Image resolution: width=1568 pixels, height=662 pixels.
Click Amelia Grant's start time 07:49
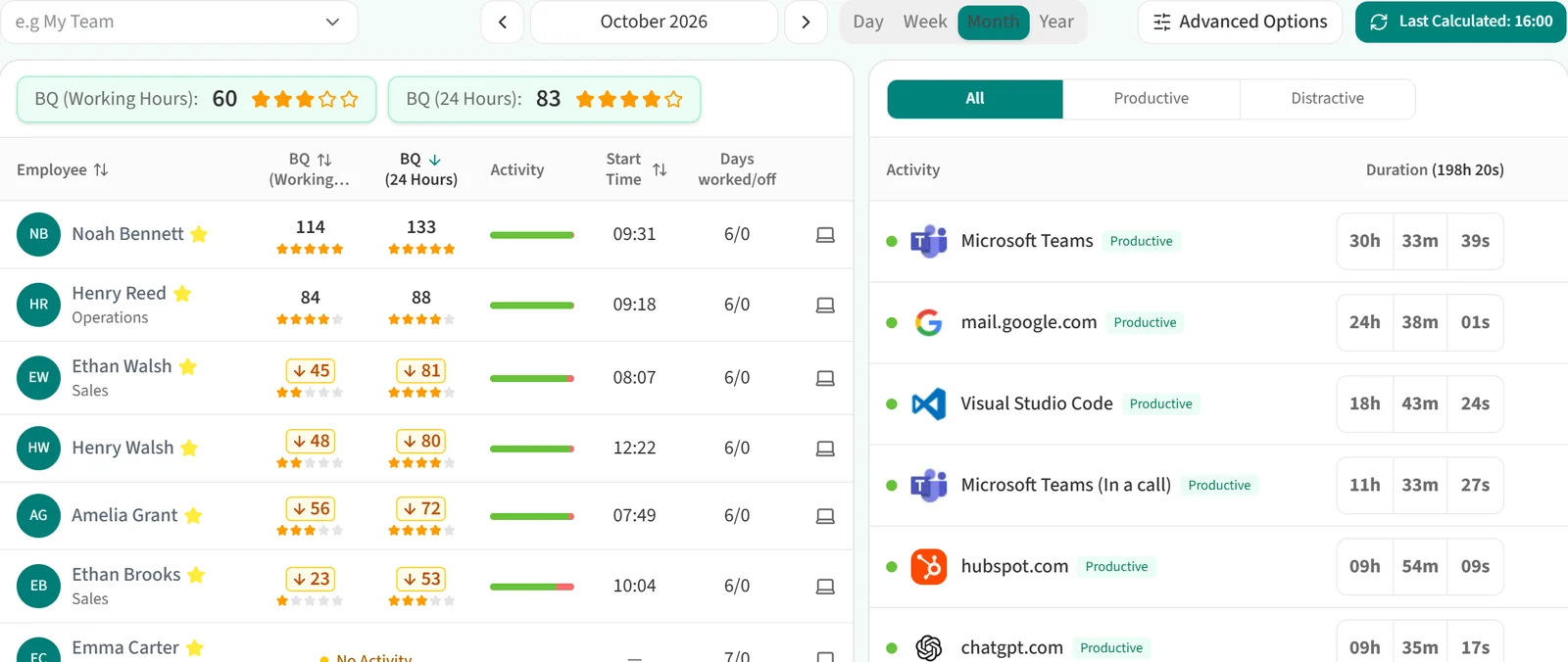(x=634, y=515)
